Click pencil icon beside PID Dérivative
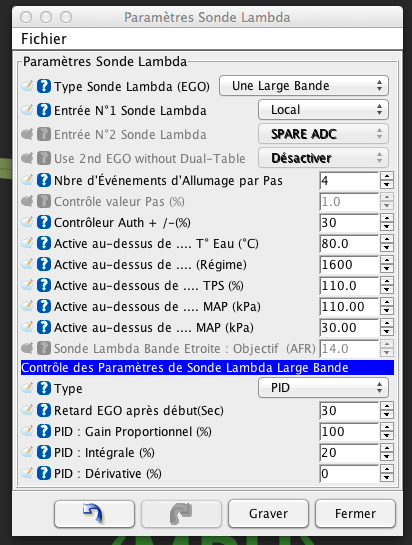The width and height of the screenshot is (412, 545). (x=27, y=473)
